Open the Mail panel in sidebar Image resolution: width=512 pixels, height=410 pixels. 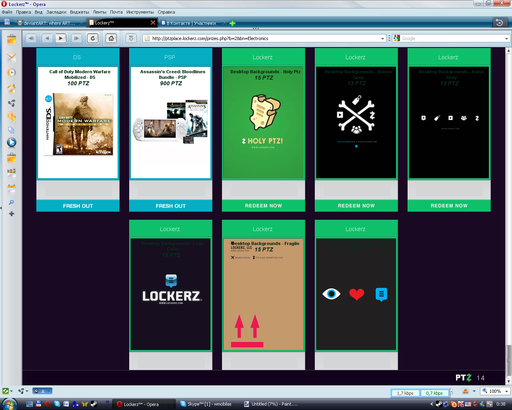pyautogui.click(x=11, y=57)
